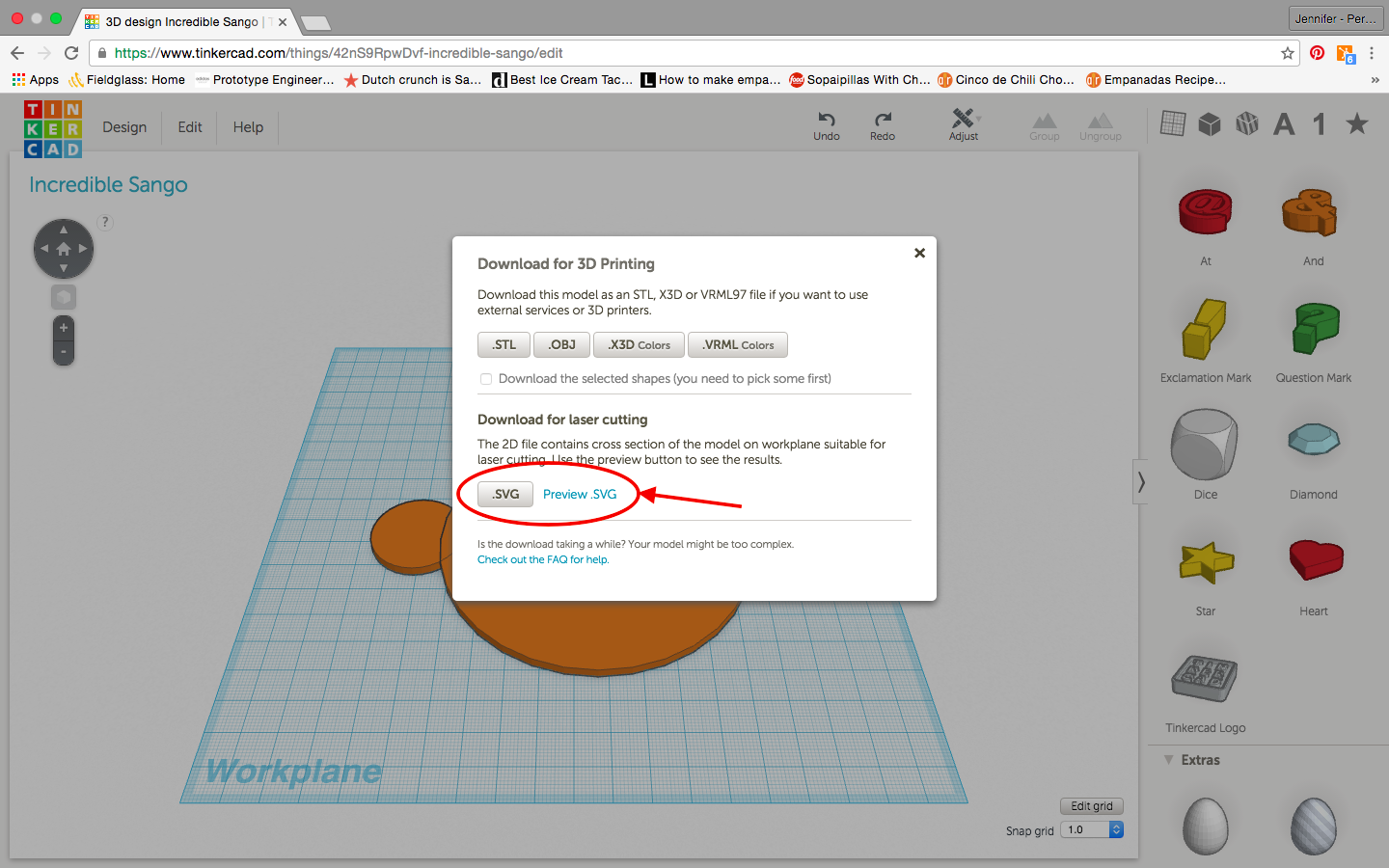The width and height of the screenshot is (1389, 868).
Task: Focus the browser address bar
Action: click(x=694, y=53)
